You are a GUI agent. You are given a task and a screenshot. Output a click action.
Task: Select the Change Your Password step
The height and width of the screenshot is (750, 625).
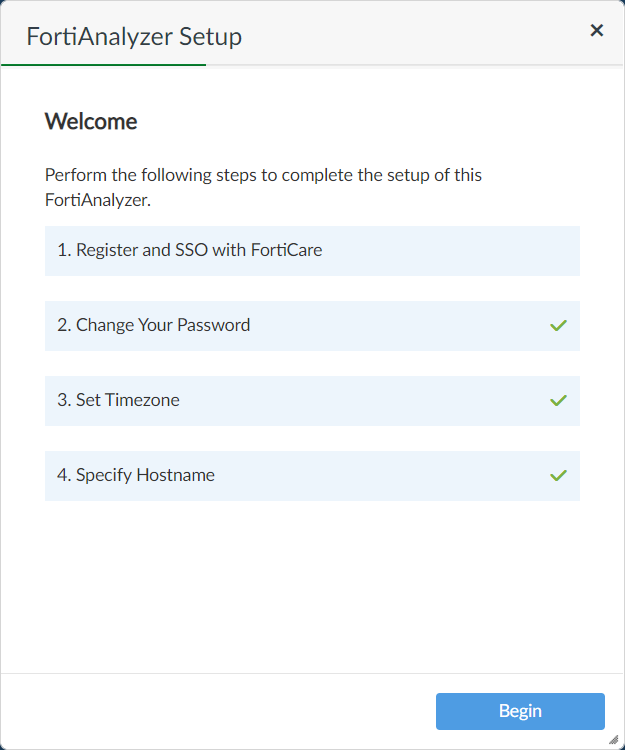coord(300,325)
